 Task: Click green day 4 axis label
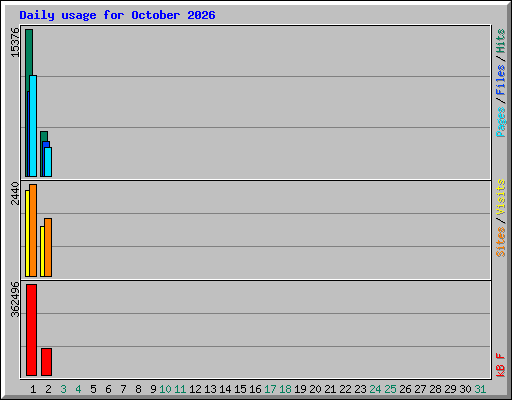[x=78, y=389]
